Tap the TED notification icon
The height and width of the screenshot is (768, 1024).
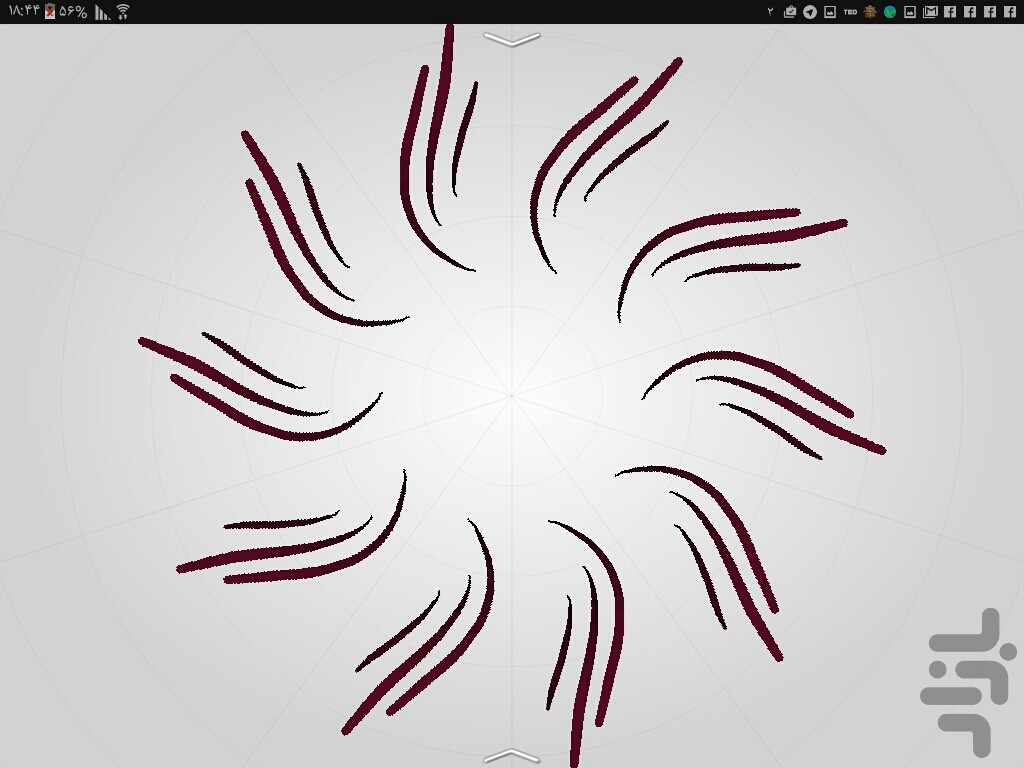click(x=850, y=12)
